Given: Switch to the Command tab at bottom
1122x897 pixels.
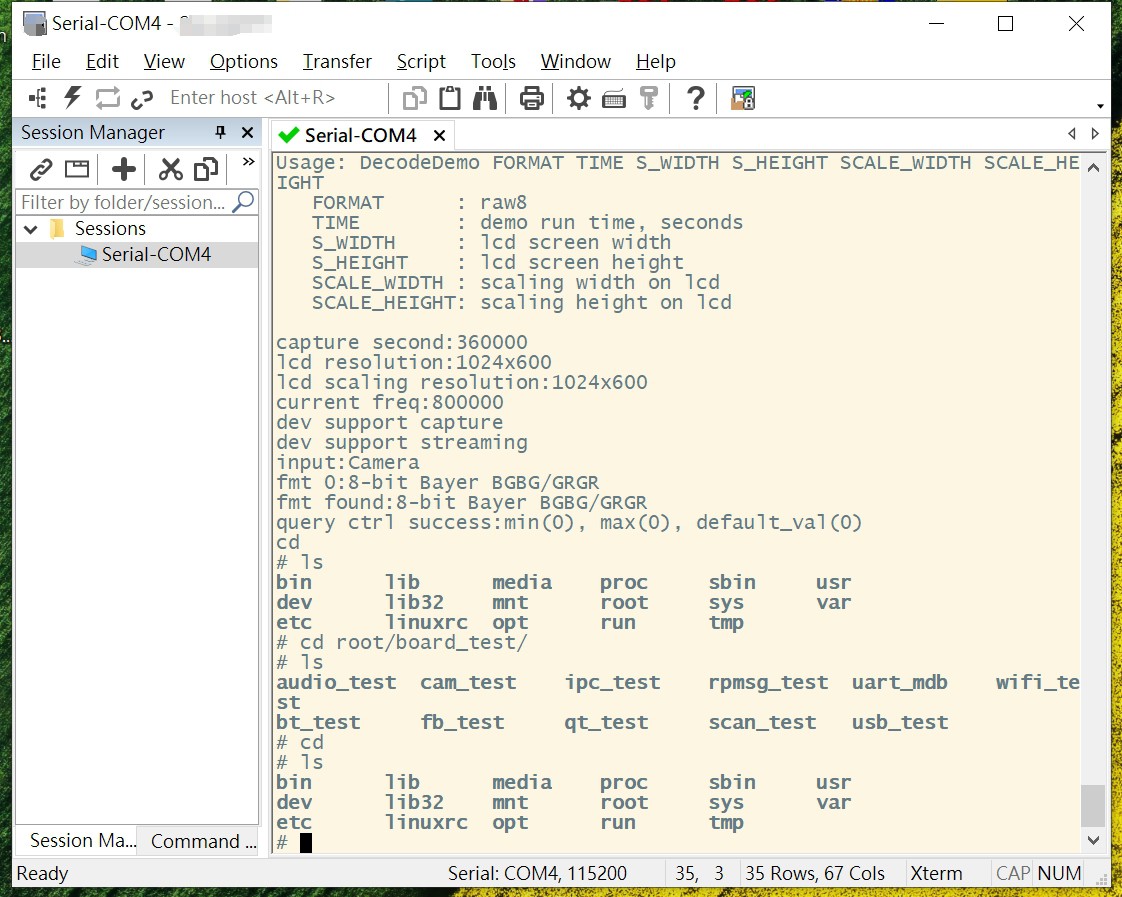Looking at the screenshot, I should (196, 841).
